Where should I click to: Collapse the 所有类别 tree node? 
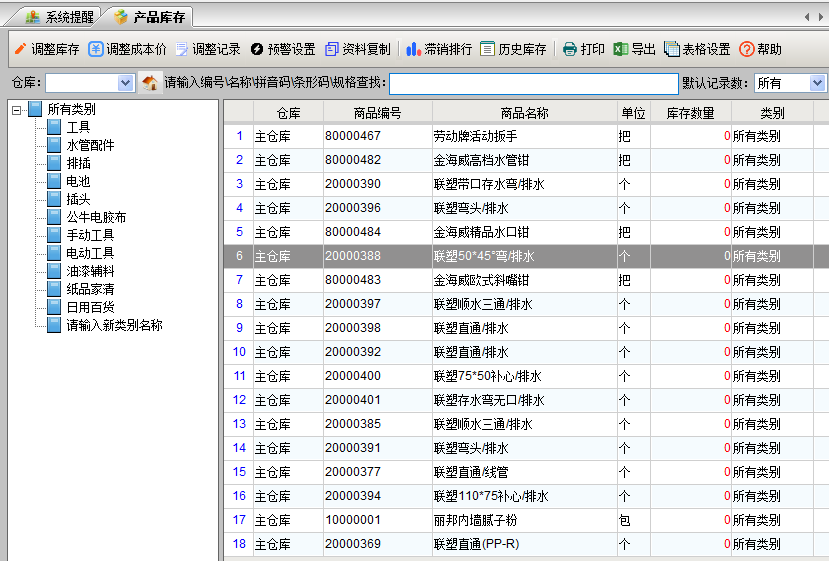click(17, 110)
